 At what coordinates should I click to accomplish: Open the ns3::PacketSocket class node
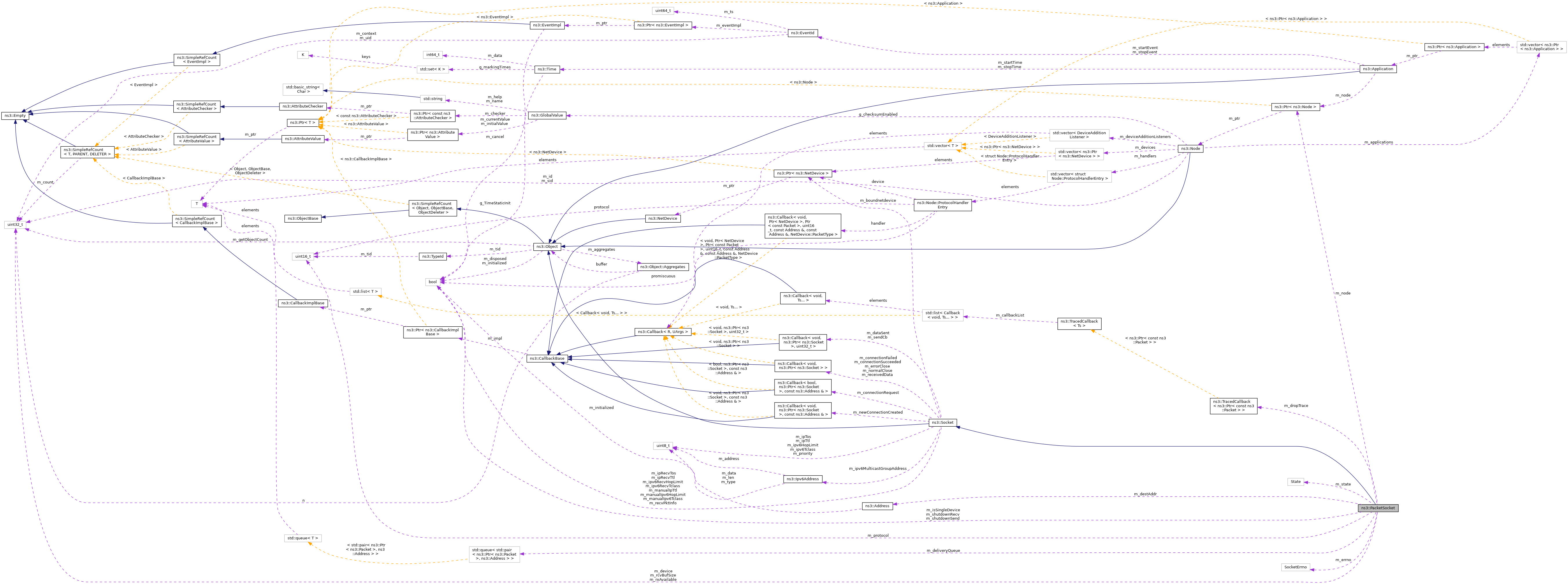[1378, 508]
